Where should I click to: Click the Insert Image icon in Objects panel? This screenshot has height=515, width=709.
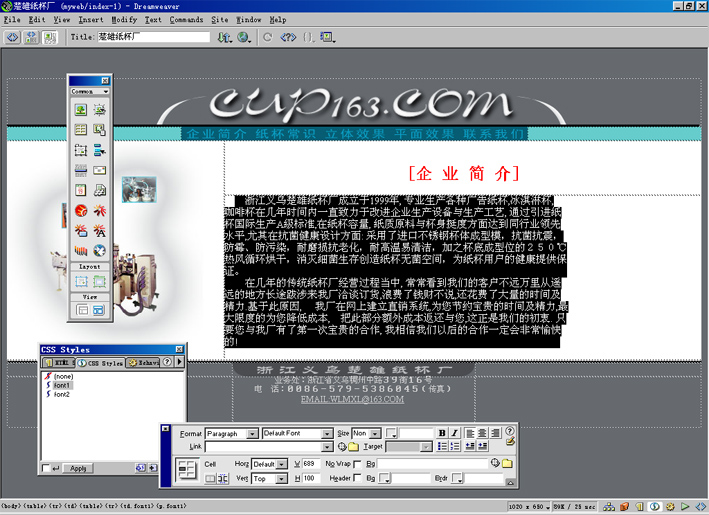point(81,110)
